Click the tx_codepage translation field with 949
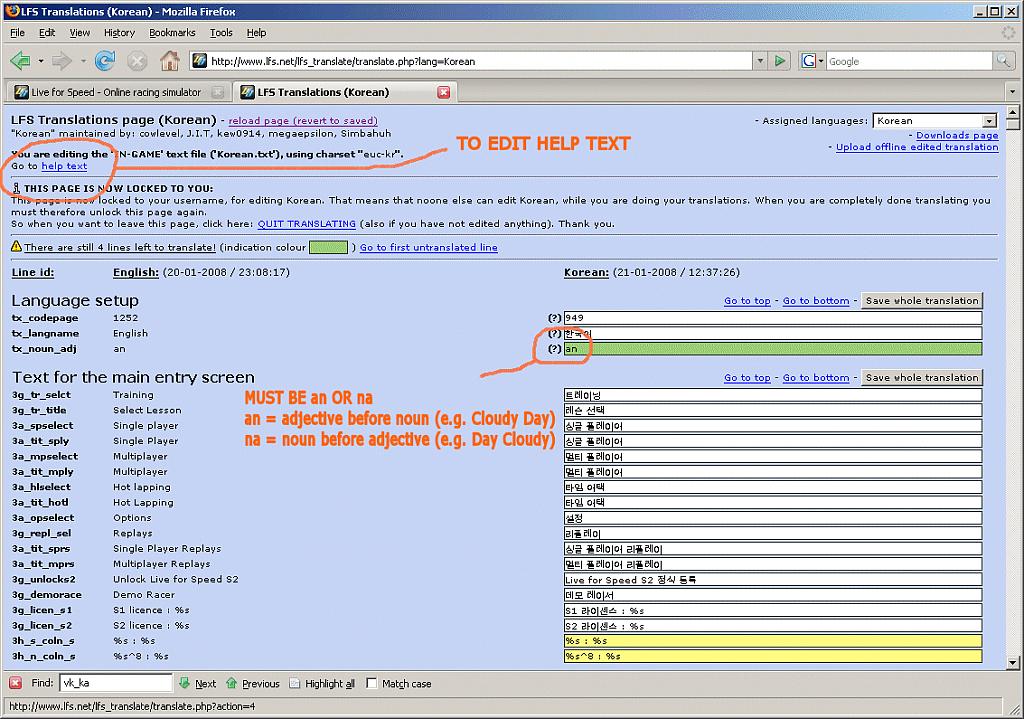1024x719 pixels. [x=773, y=318]
